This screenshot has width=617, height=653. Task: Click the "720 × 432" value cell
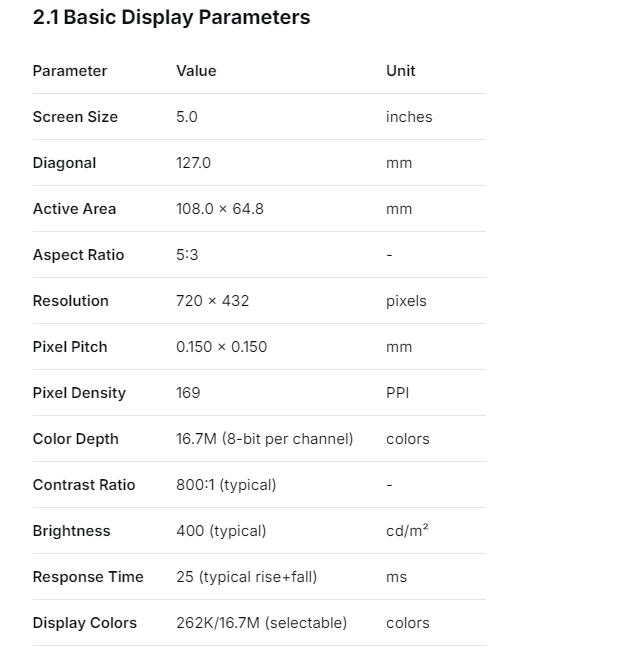tap(212, 301)
